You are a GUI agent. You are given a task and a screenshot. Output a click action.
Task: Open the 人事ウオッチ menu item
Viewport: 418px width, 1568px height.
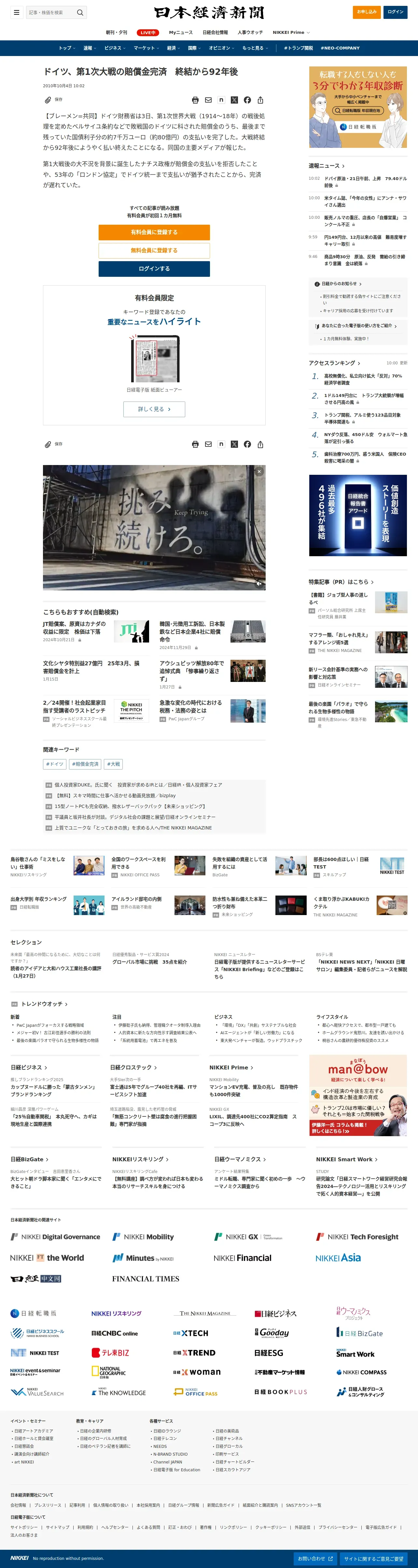tap(250, 32)
